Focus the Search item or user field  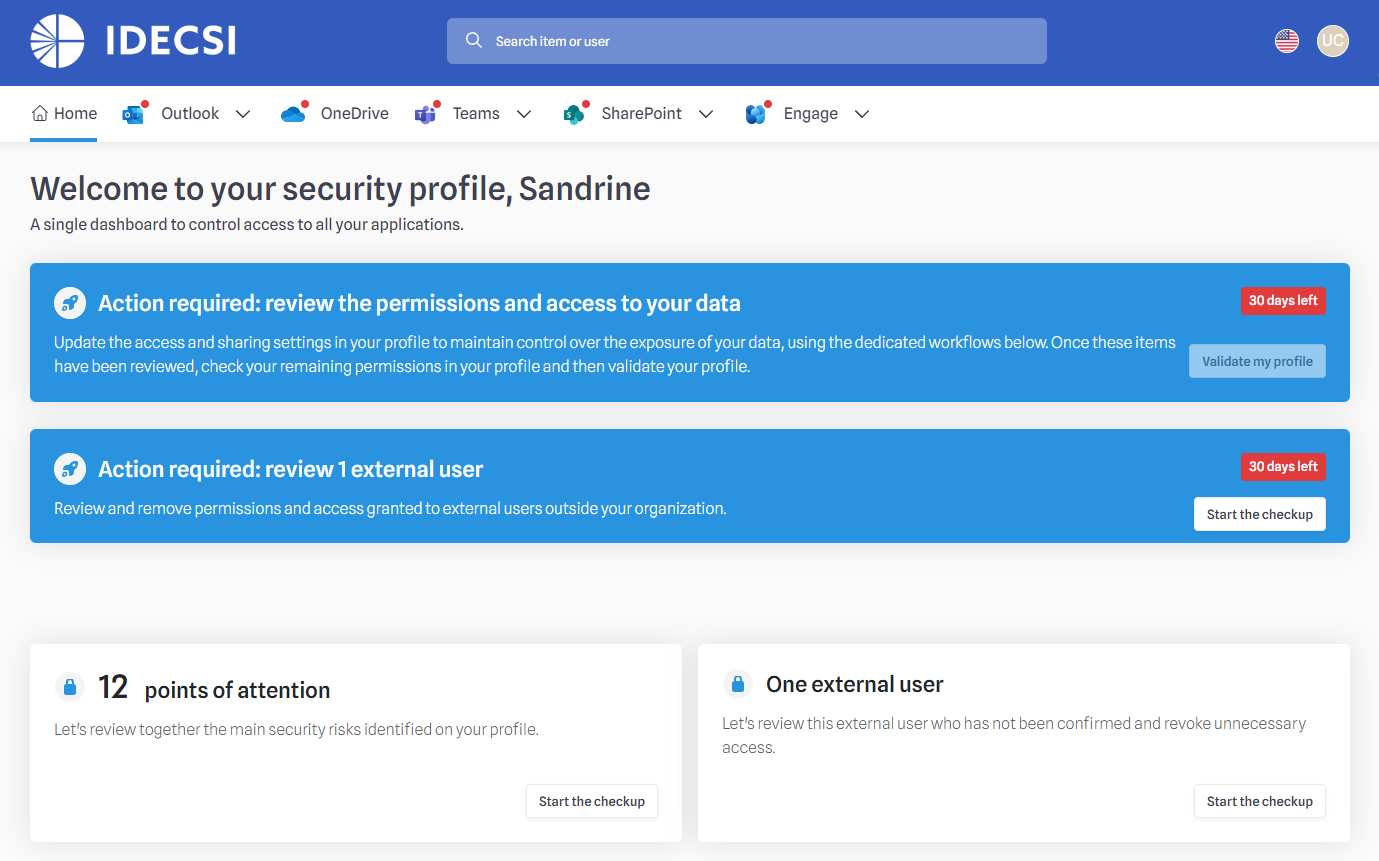tap(746, 41)
